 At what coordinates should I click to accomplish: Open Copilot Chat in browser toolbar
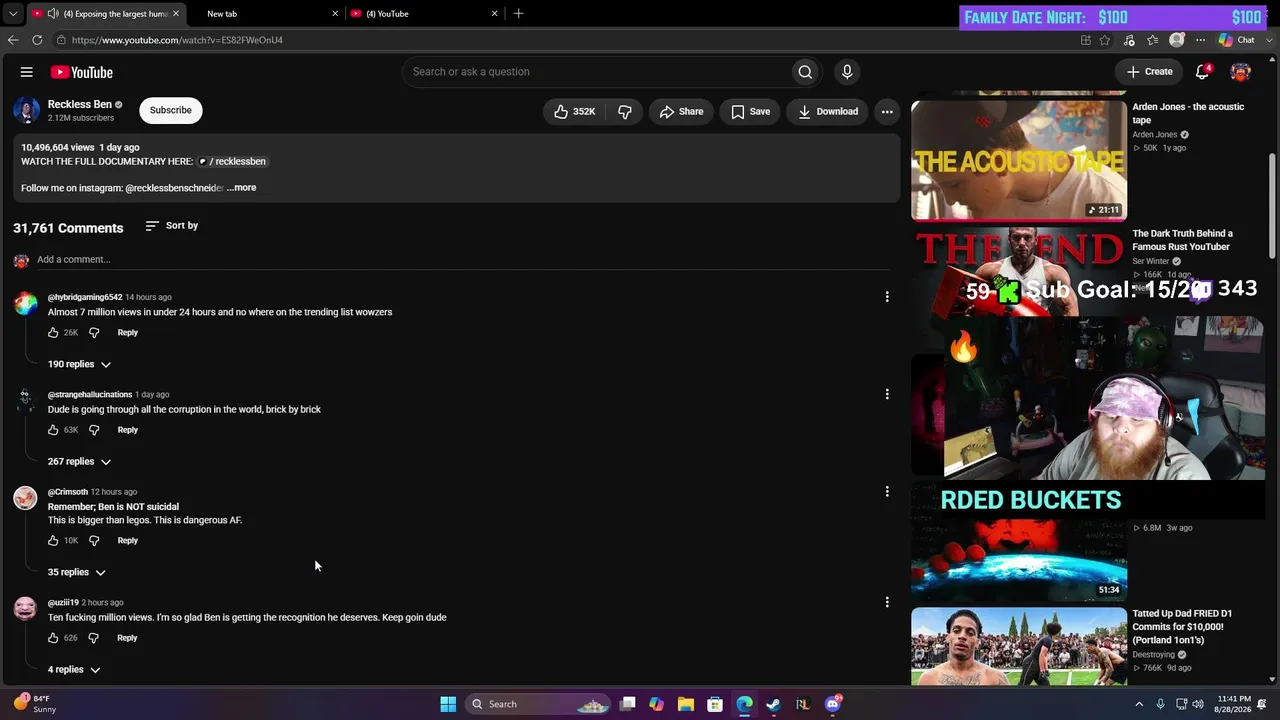pos(1237,40)
